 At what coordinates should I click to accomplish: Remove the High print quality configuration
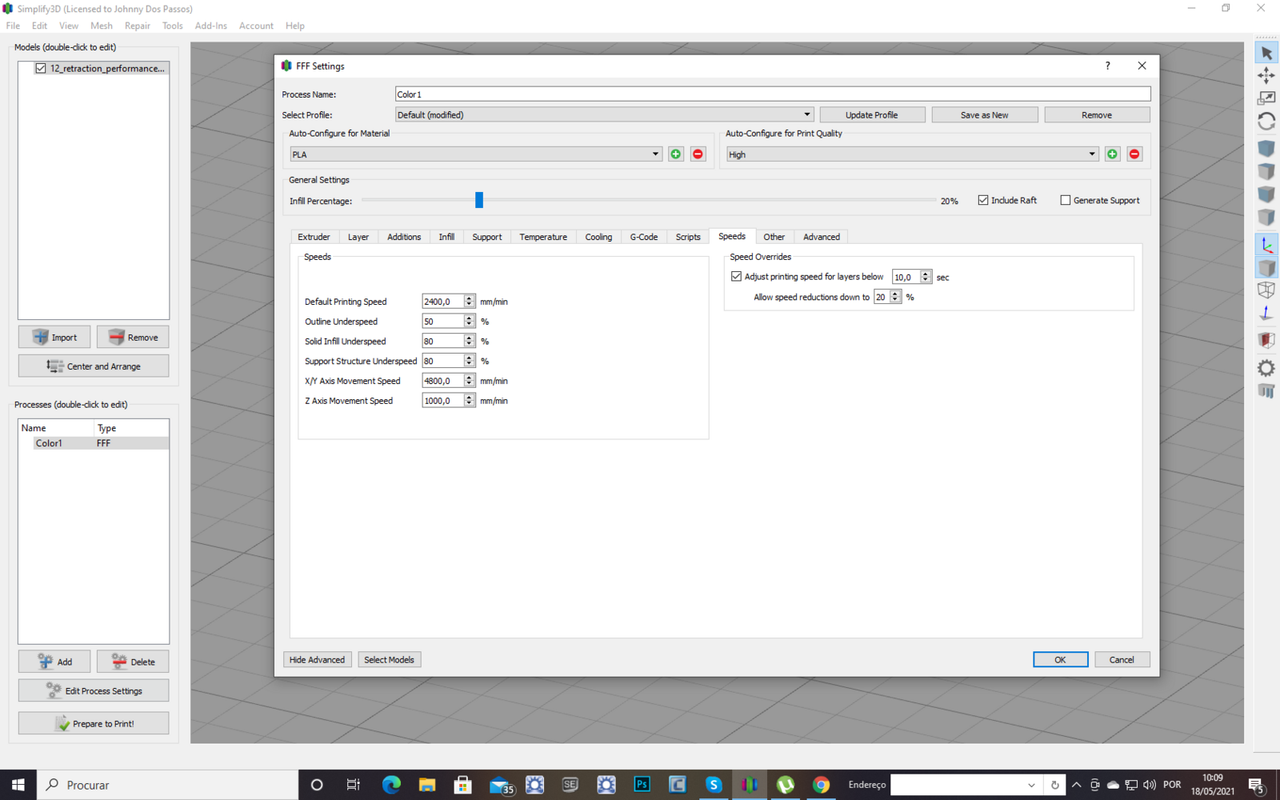point(1134,154)
